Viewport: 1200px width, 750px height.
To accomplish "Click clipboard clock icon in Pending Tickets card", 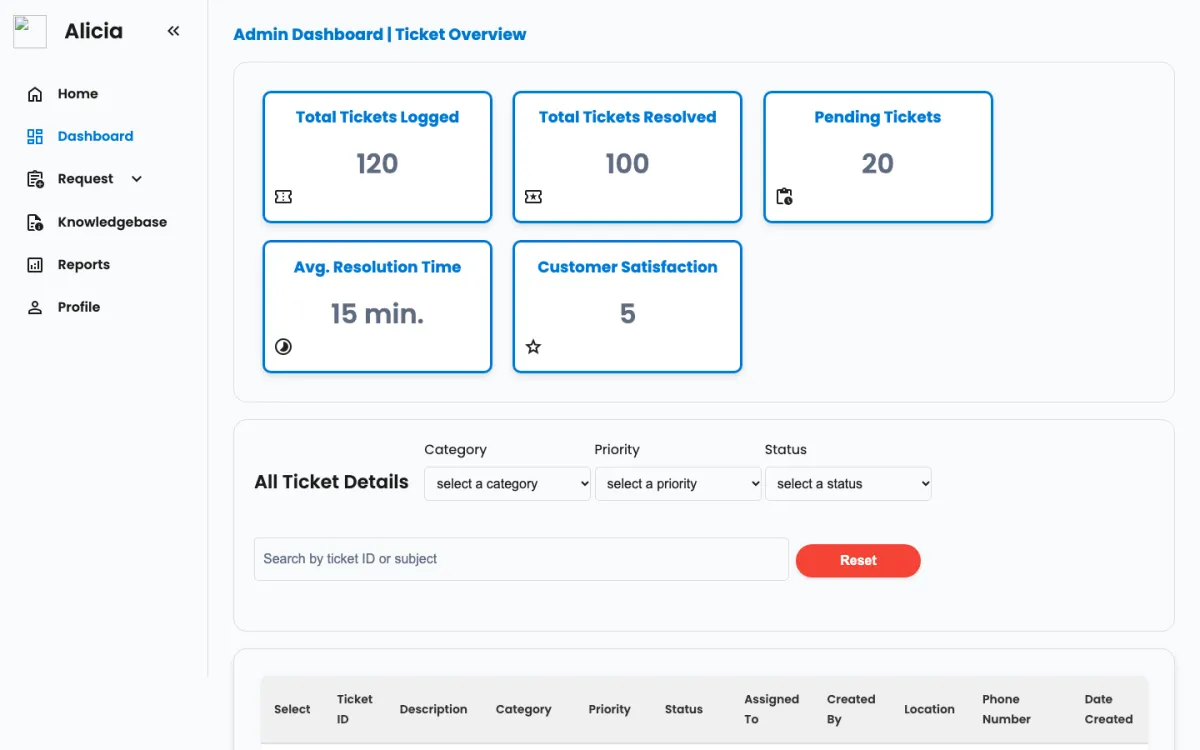I will 784,197.
